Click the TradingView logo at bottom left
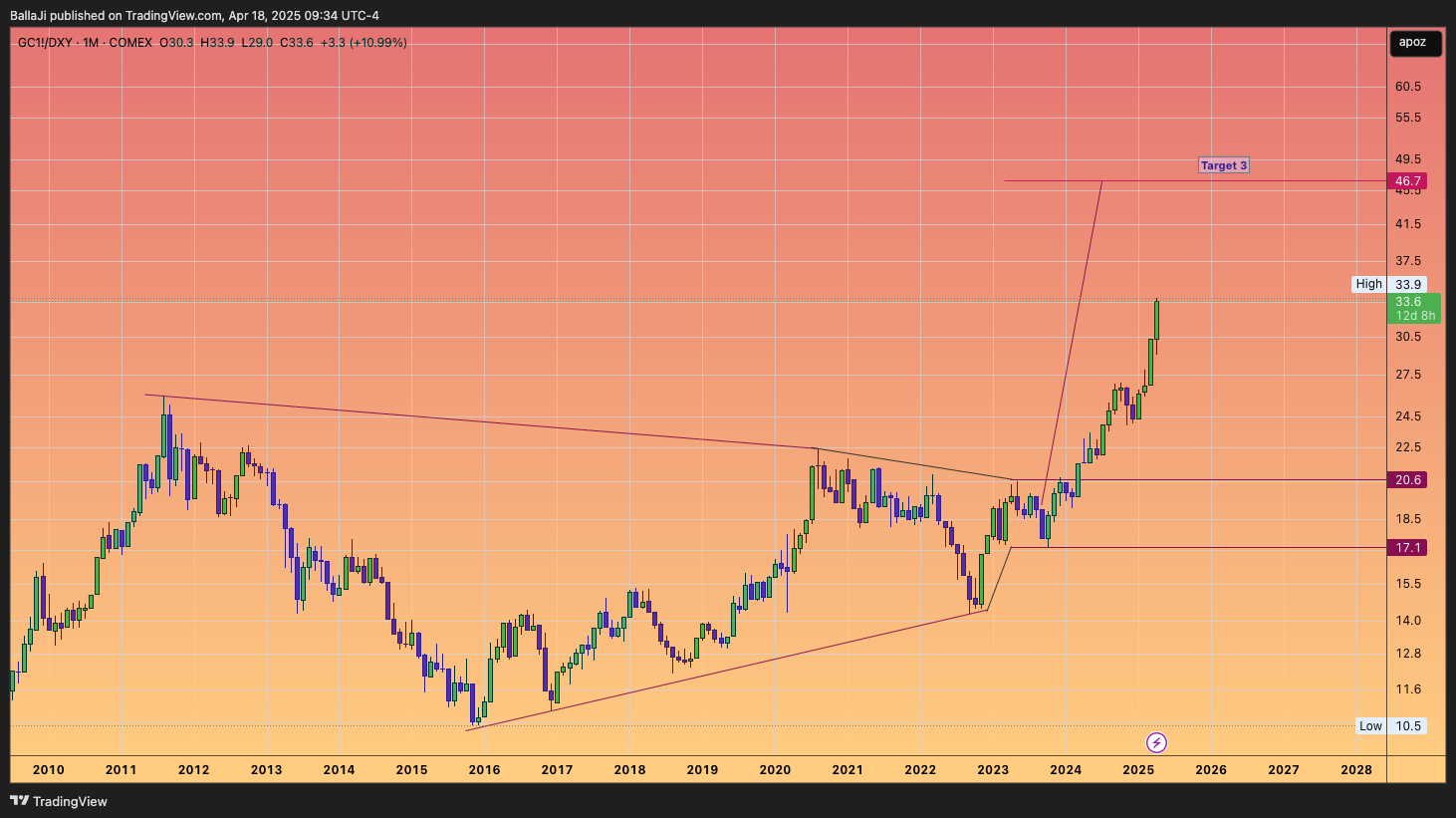 [59, 801]
